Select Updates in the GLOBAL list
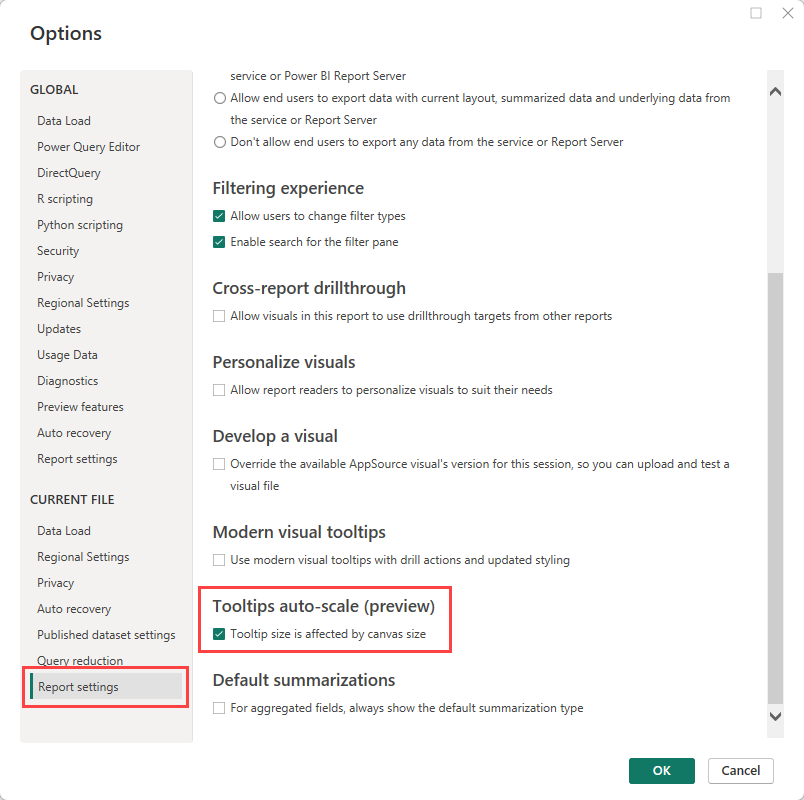This screenshot has height=800, width=804. [x=58, y=328]
